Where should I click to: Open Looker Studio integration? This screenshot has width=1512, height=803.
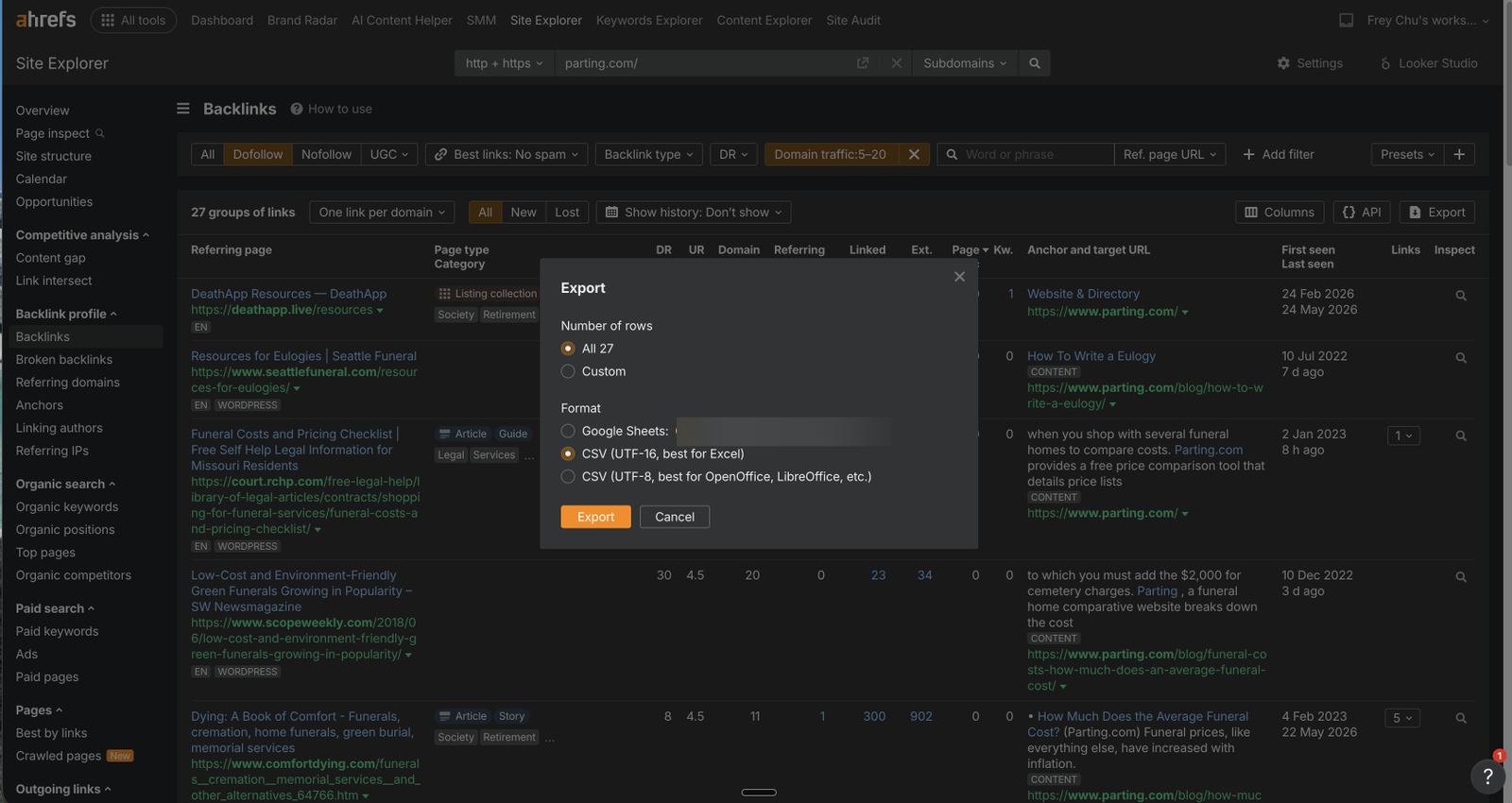tap(1428, 63)
